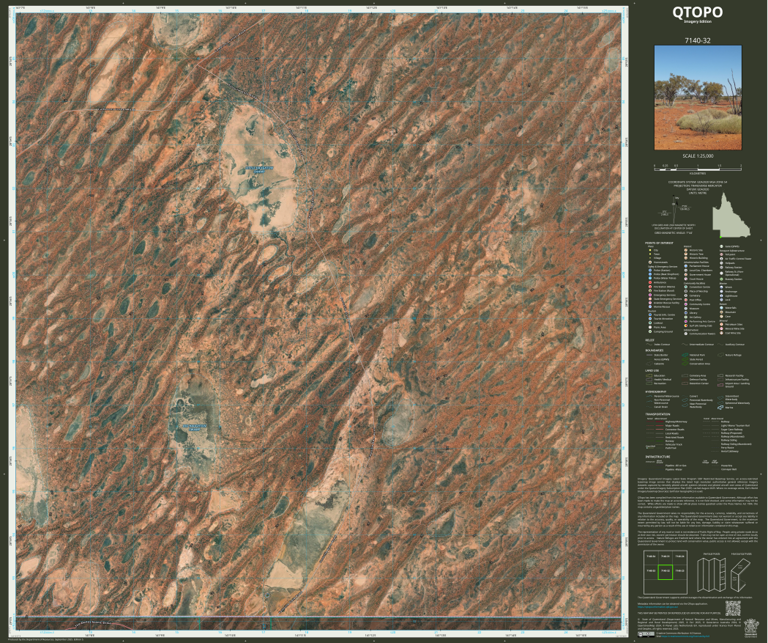Click the Queensland state locator map

(731, 214)
